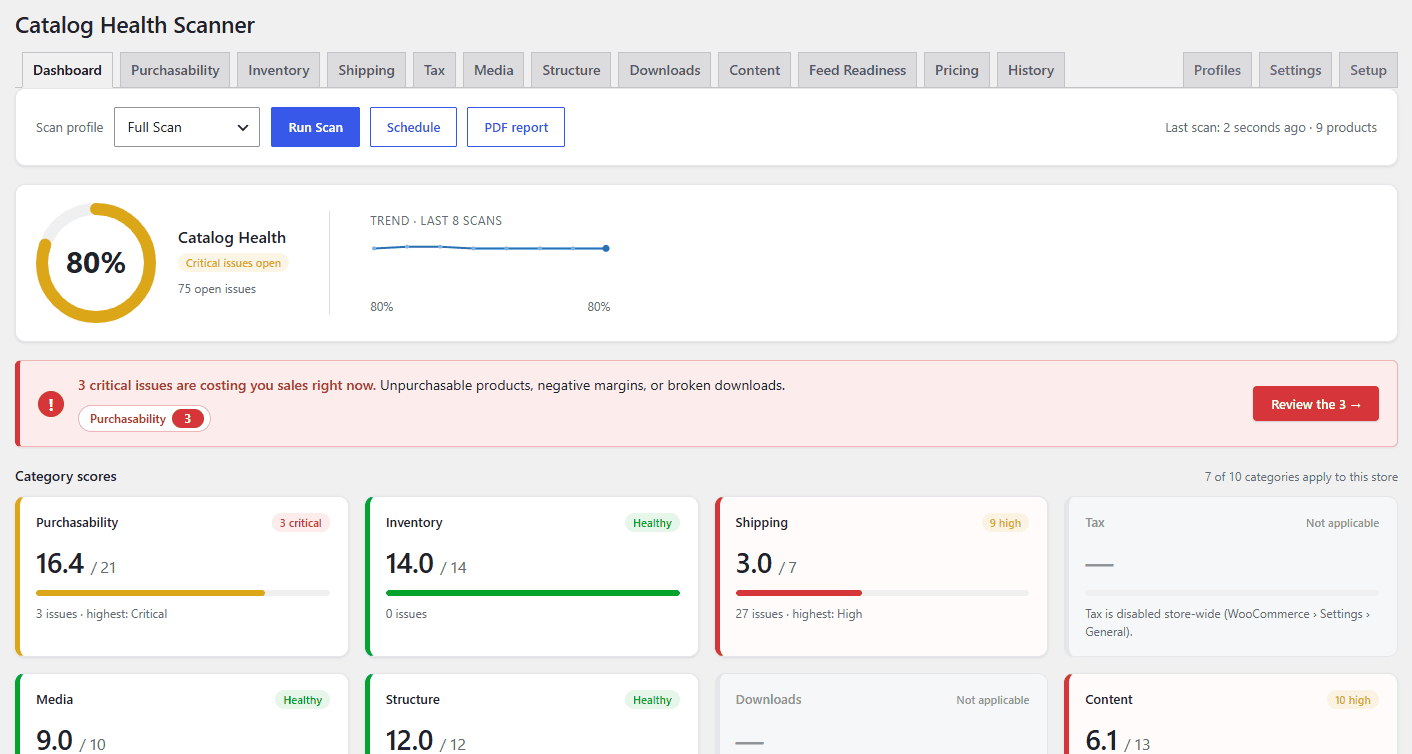The height and width of the screenshot is (754, 1412).
Task: Open the Media tab
Action: coord(494,70)
